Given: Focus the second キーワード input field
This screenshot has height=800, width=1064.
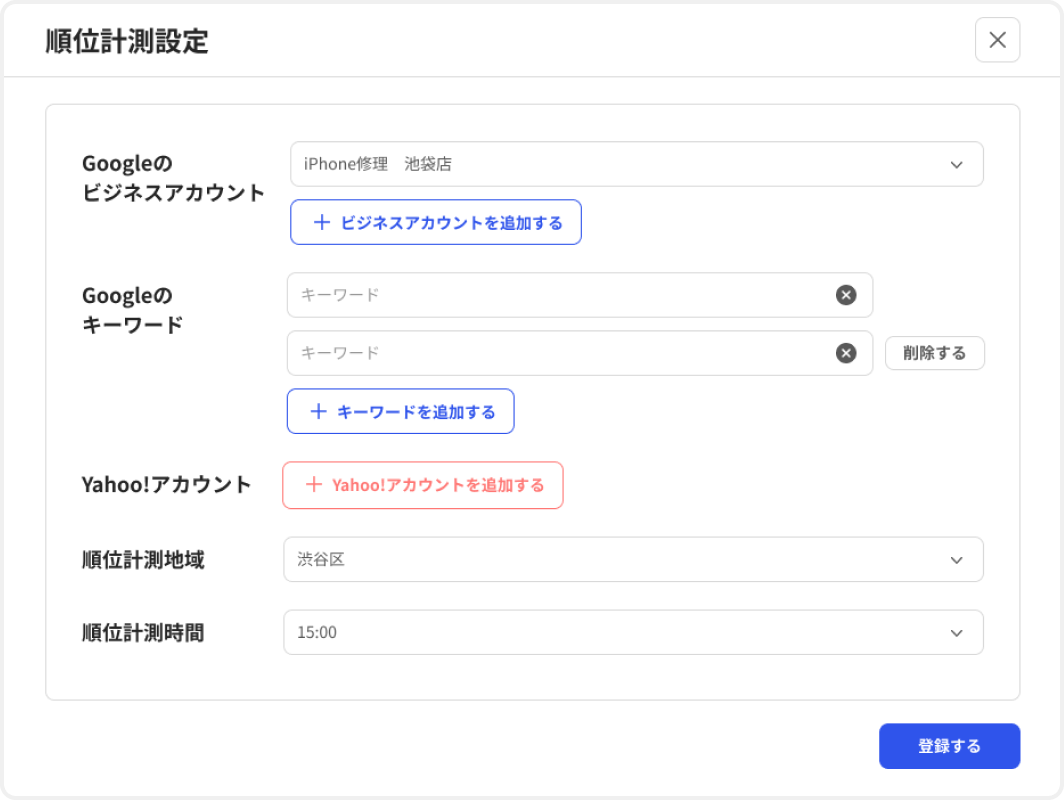Looking at the screenshot, I should tap(550, 353).
